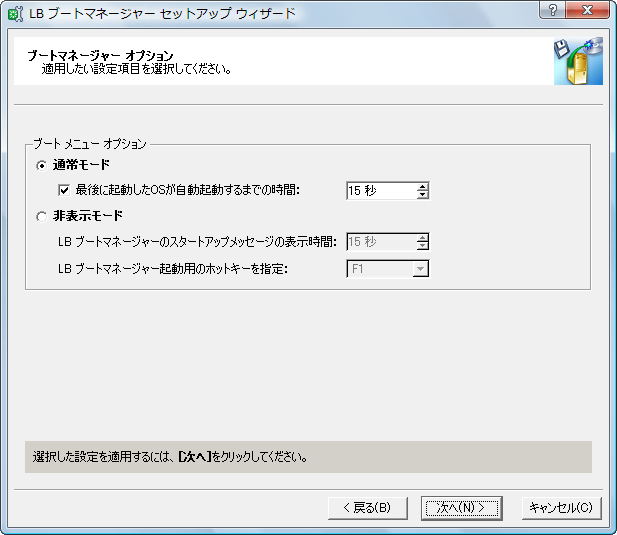Click the up arrow of startup message time
617x535 pixels.
[422, 238]
